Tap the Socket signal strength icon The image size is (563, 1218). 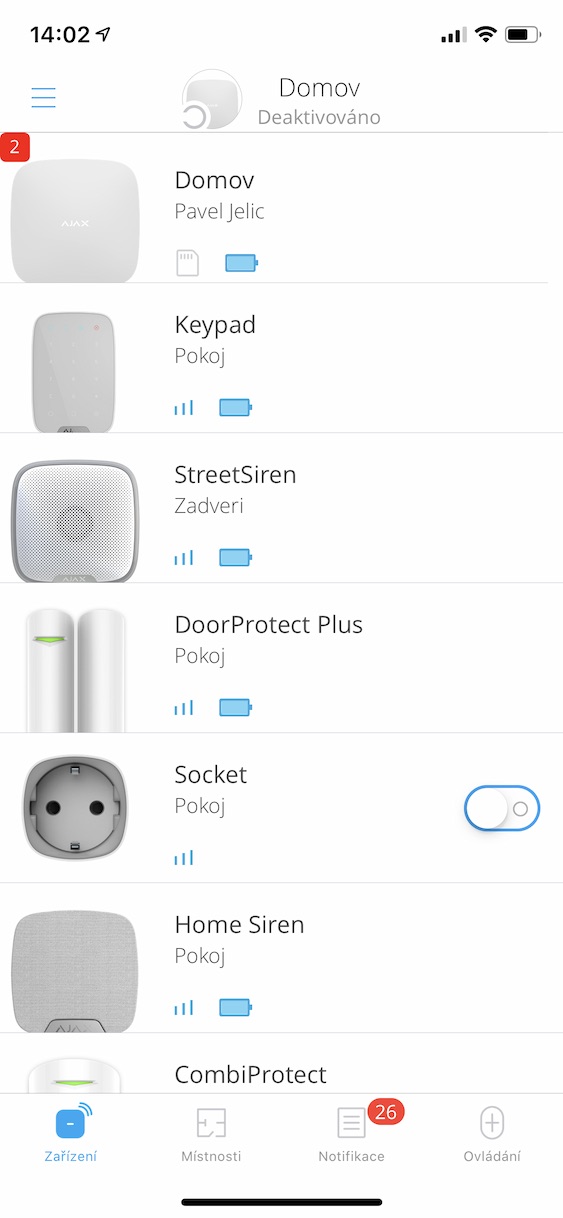(184, 857)
